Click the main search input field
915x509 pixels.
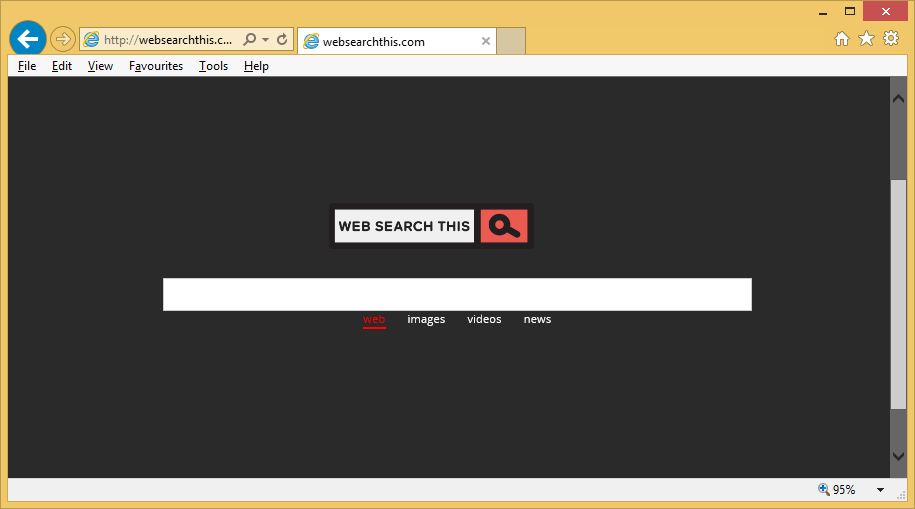coord(457,295)
